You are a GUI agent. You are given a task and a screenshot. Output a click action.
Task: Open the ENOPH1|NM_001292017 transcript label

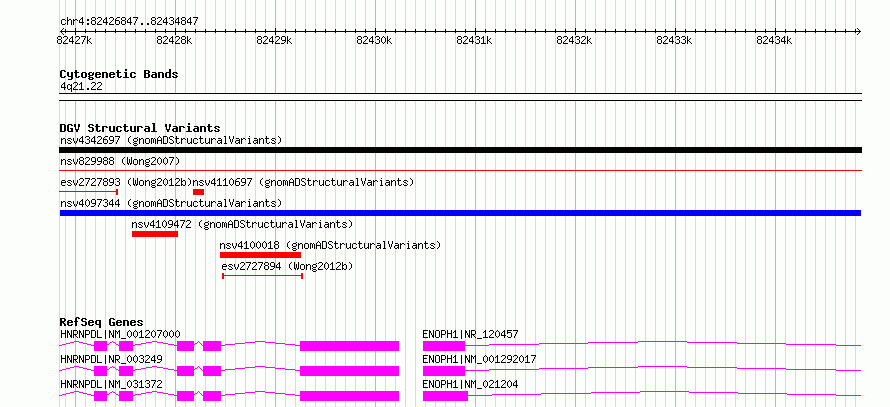(x=480, y=359)
